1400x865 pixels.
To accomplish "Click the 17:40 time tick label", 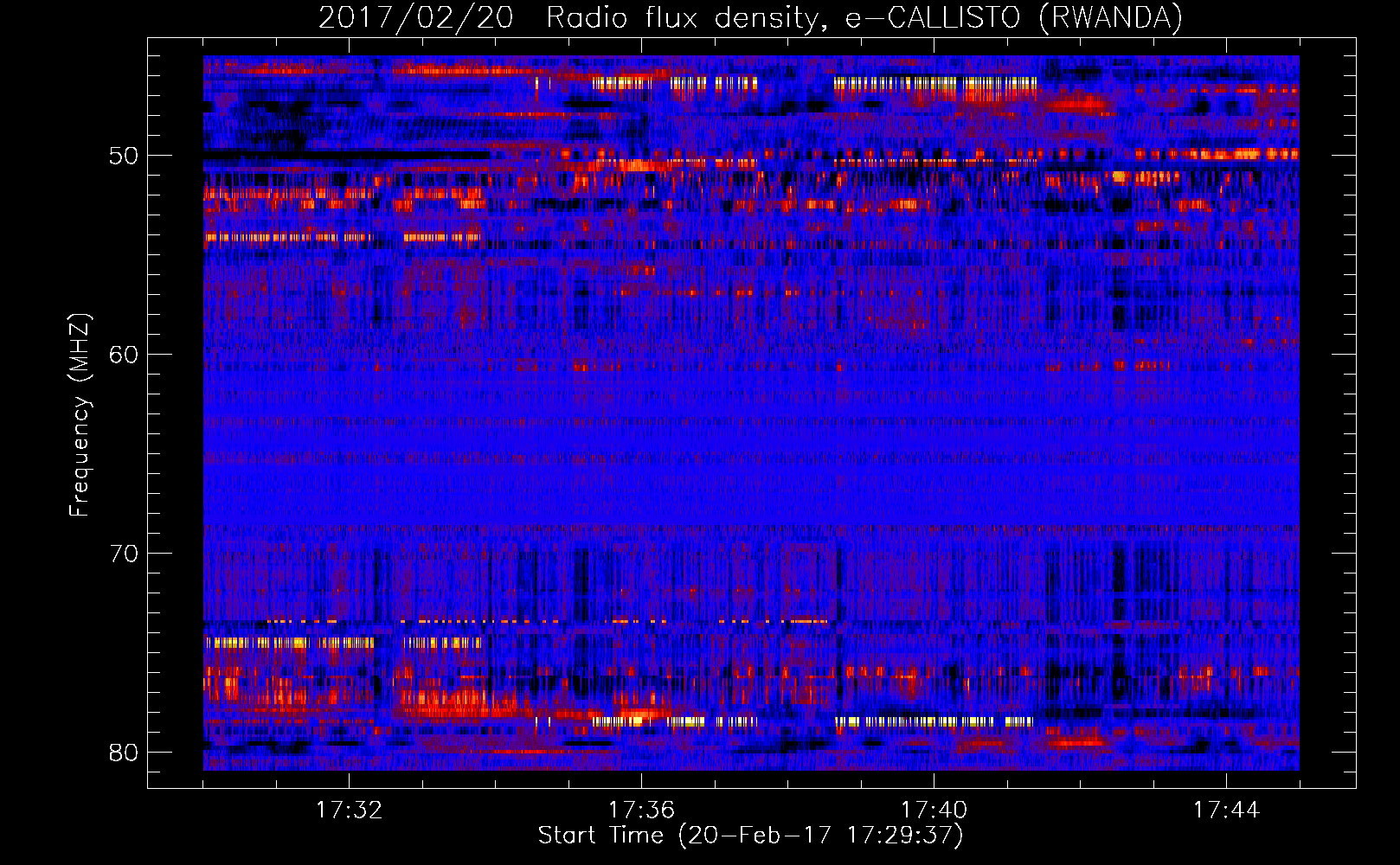I will point(934,811).
